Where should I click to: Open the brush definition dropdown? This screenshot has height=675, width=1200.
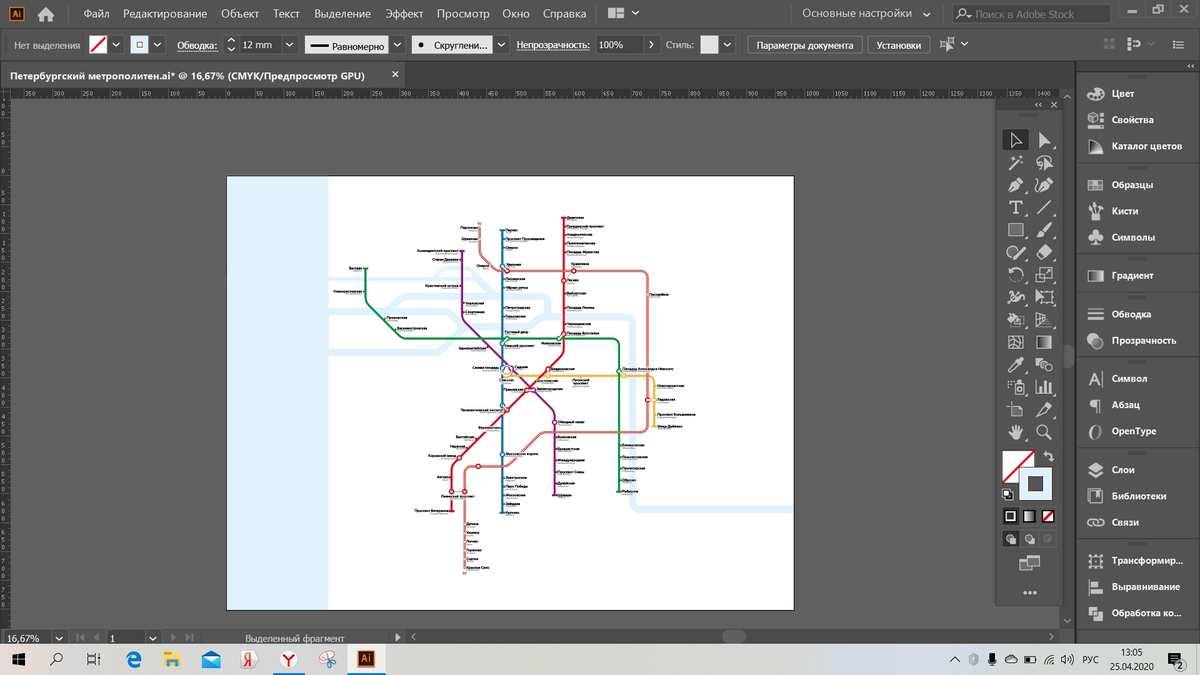click(x=501, y=45)
